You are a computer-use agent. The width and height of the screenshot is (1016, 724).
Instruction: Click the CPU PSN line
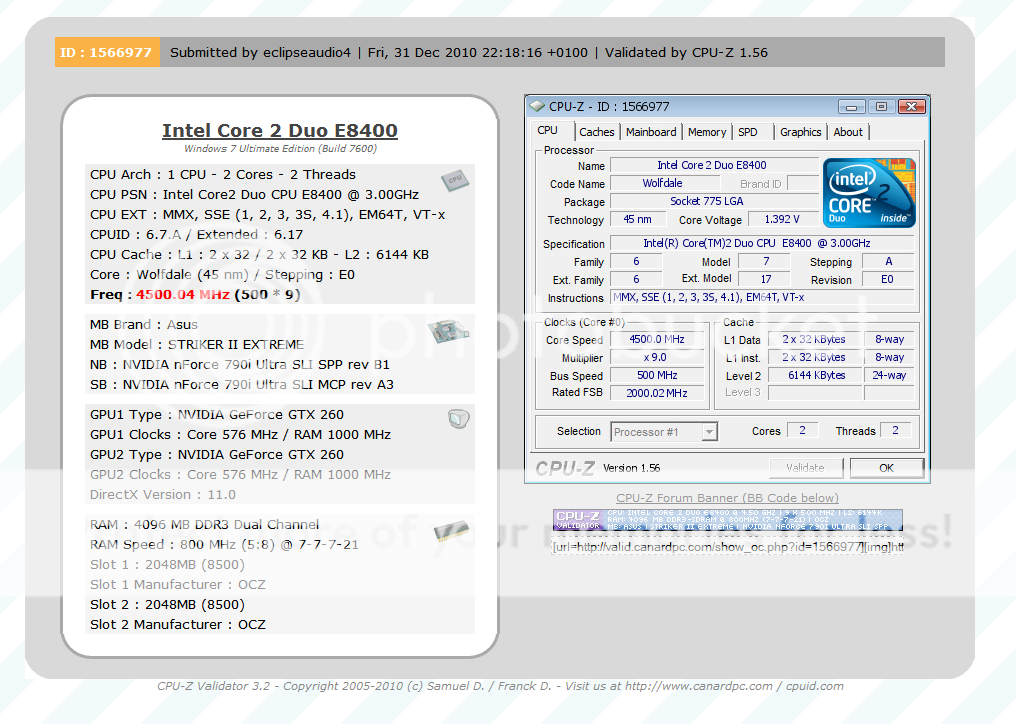click(x=255, y=194)
